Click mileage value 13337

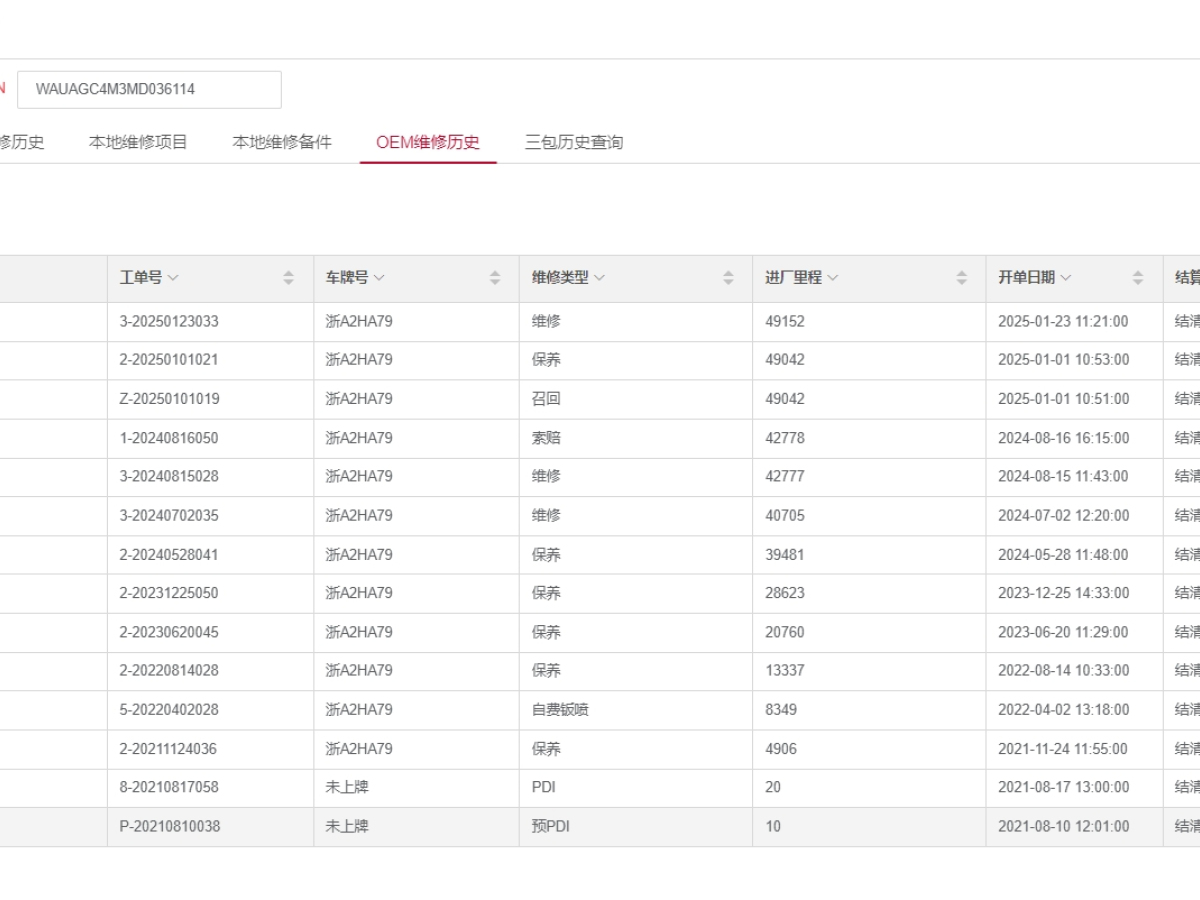pos(785,670)
